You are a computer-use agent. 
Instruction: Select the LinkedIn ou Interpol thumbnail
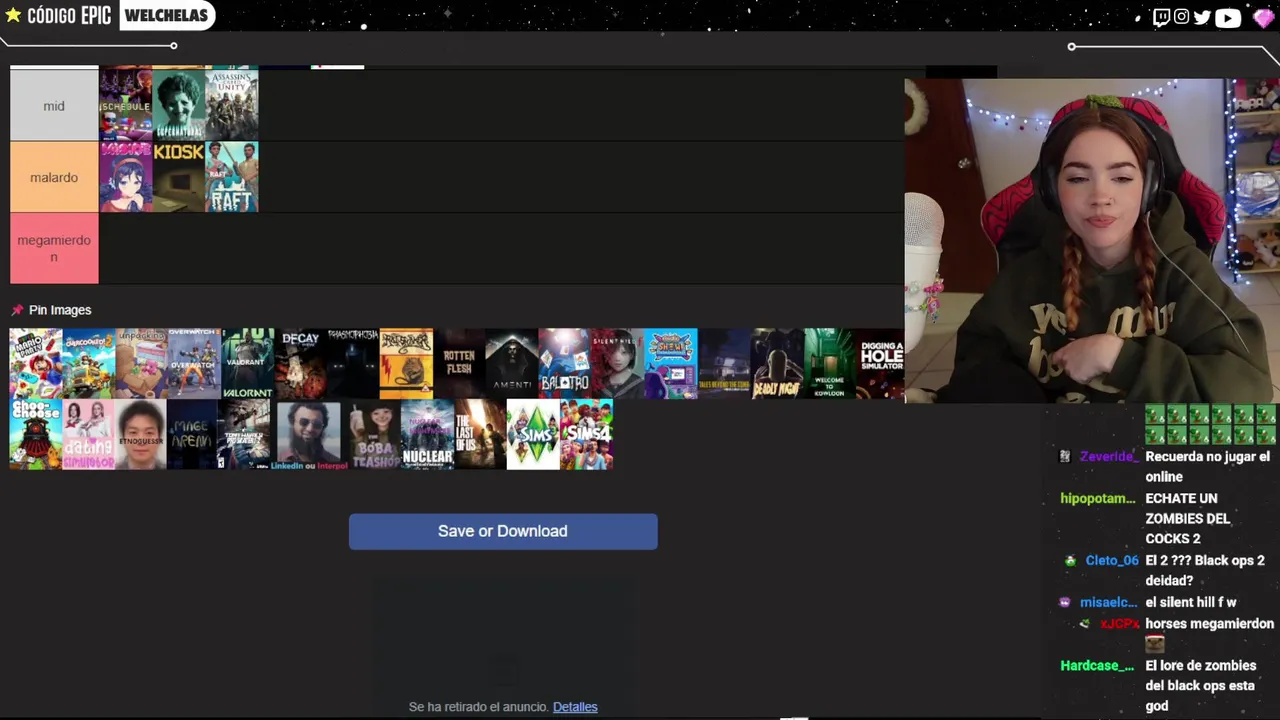coord(308,435)
